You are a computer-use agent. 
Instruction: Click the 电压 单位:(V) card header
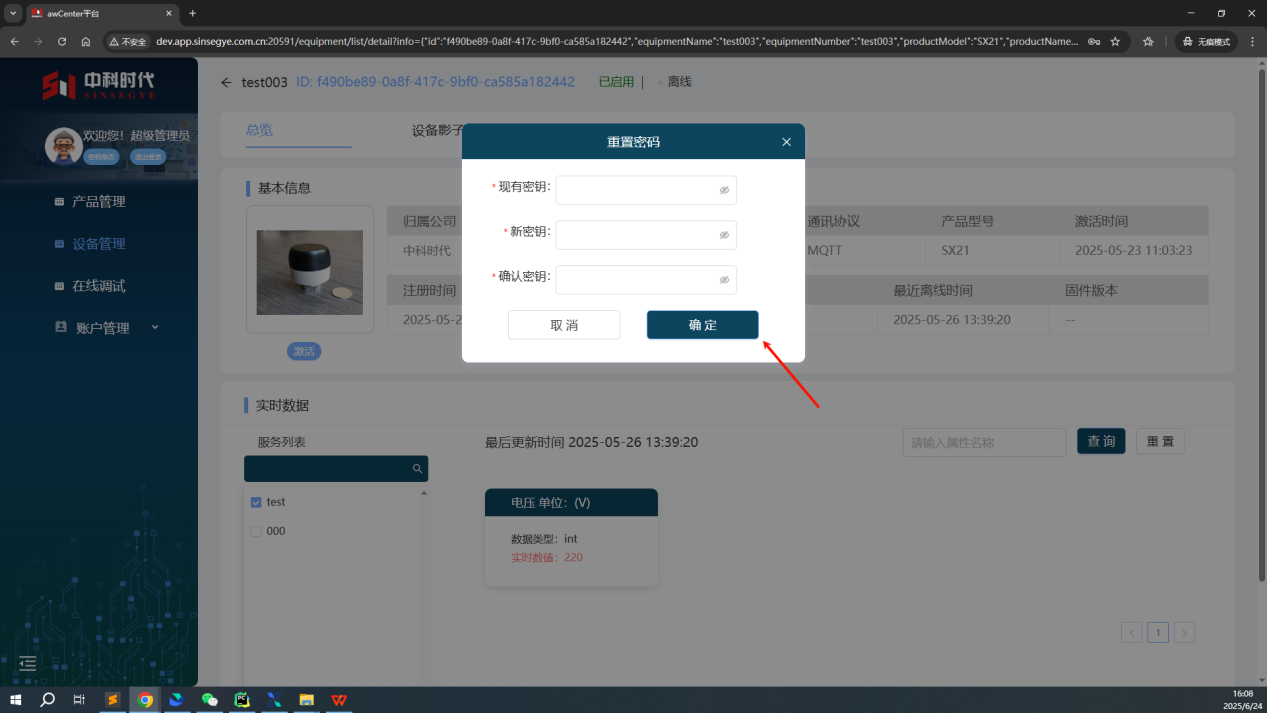click(x=571, y=502)
